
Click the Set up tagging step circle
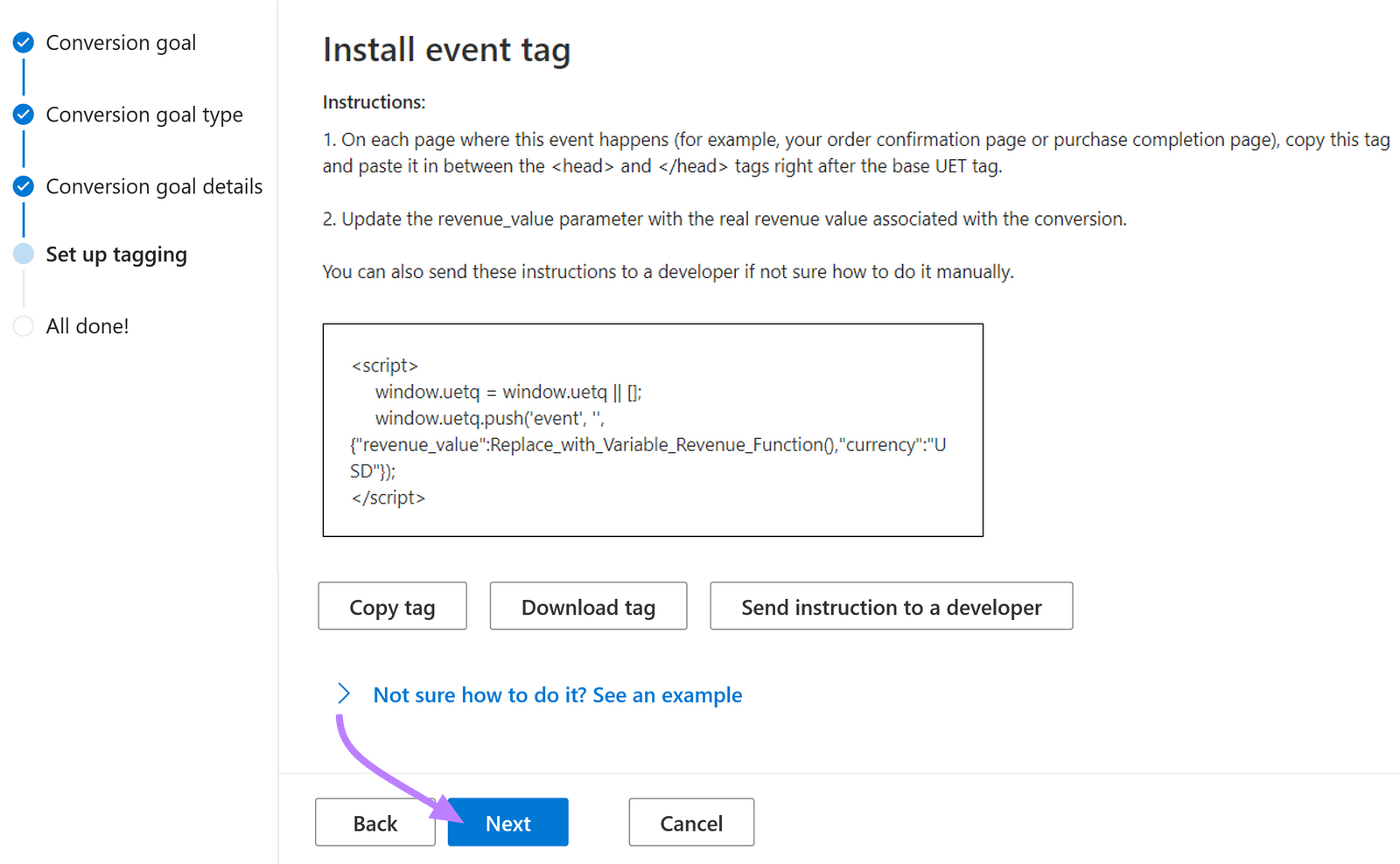[24, 254]
